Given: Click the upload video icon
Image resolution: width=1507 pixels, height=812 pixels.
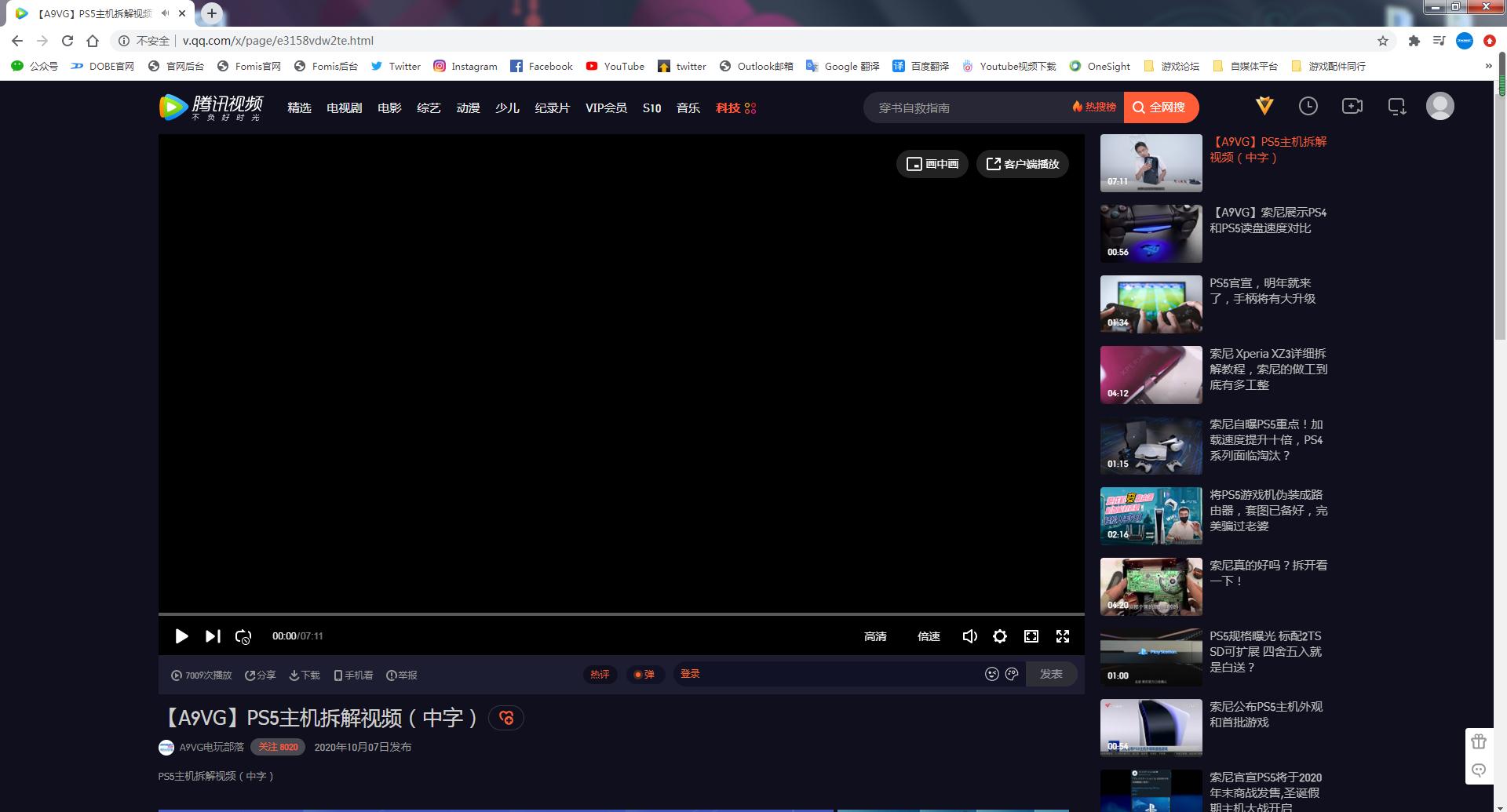Looking at the screenshot, I should [1352, 107].
